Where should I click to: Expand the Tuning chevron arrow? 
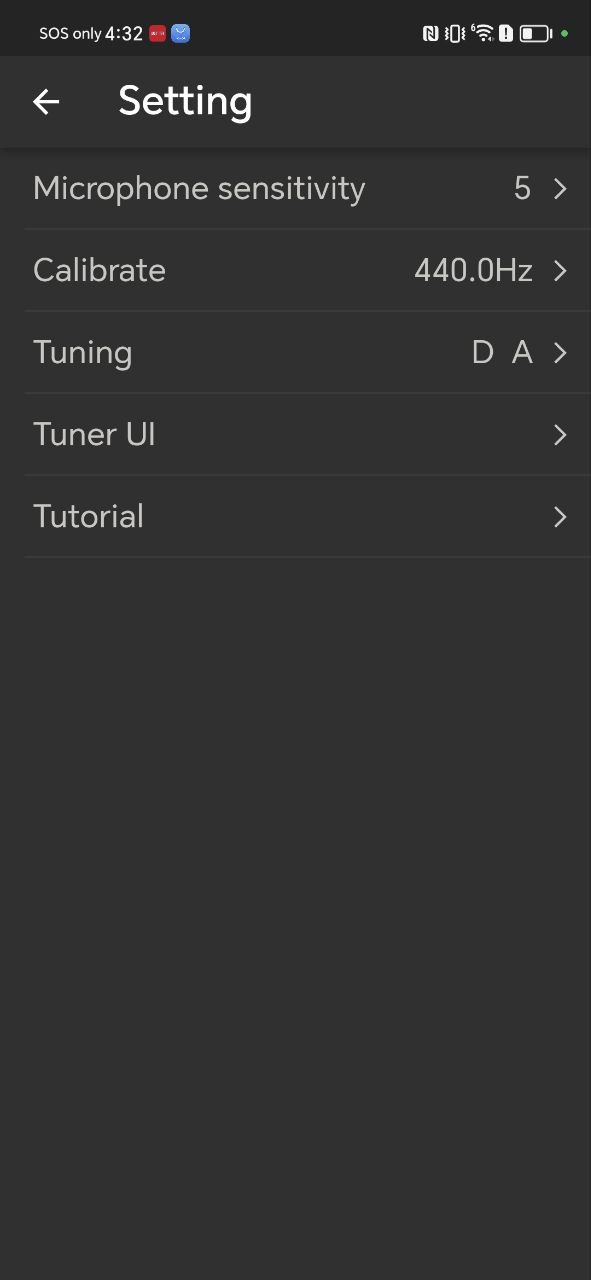click(560, 353)
